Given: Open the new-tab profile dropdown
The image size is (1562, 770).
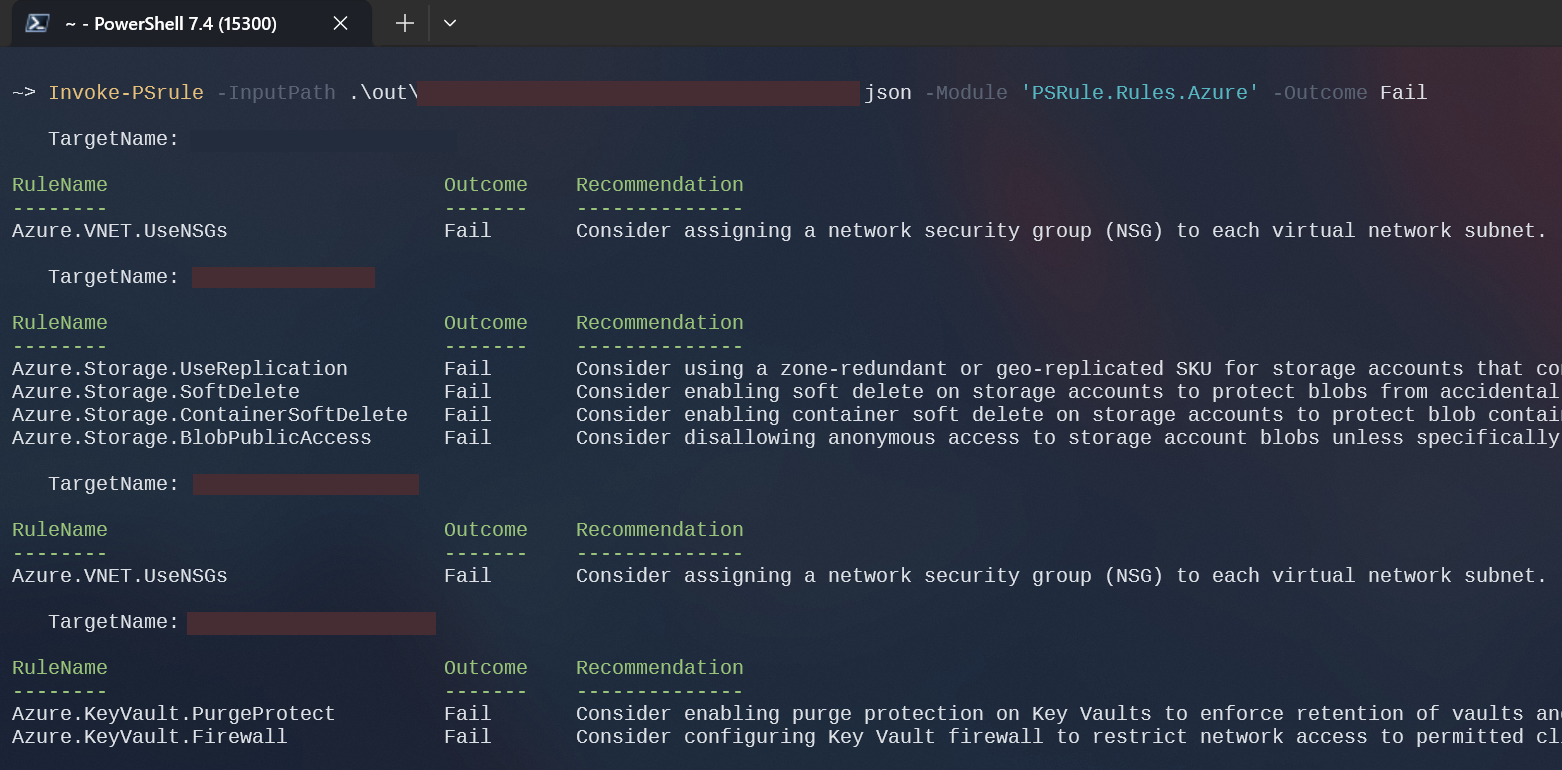Looking at the screenshot, I should tap(450, 24).
